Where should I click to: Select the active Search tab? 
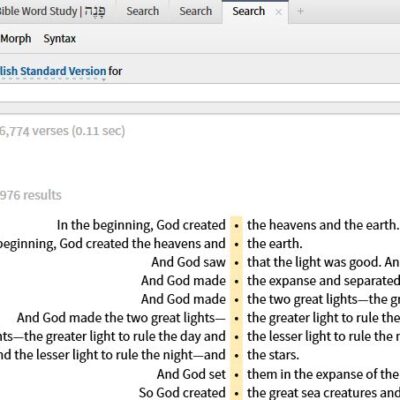click(249, 11)
